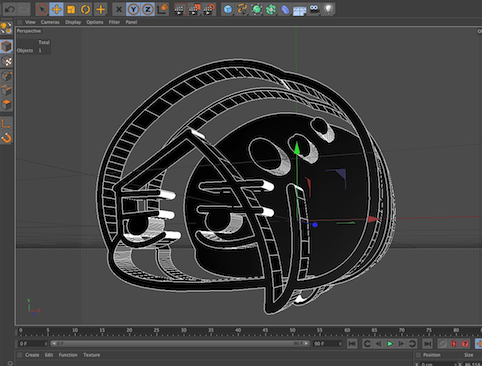The image size is (482, 366).
Task: Add a Light object
Action: click(x=329, y=9)
